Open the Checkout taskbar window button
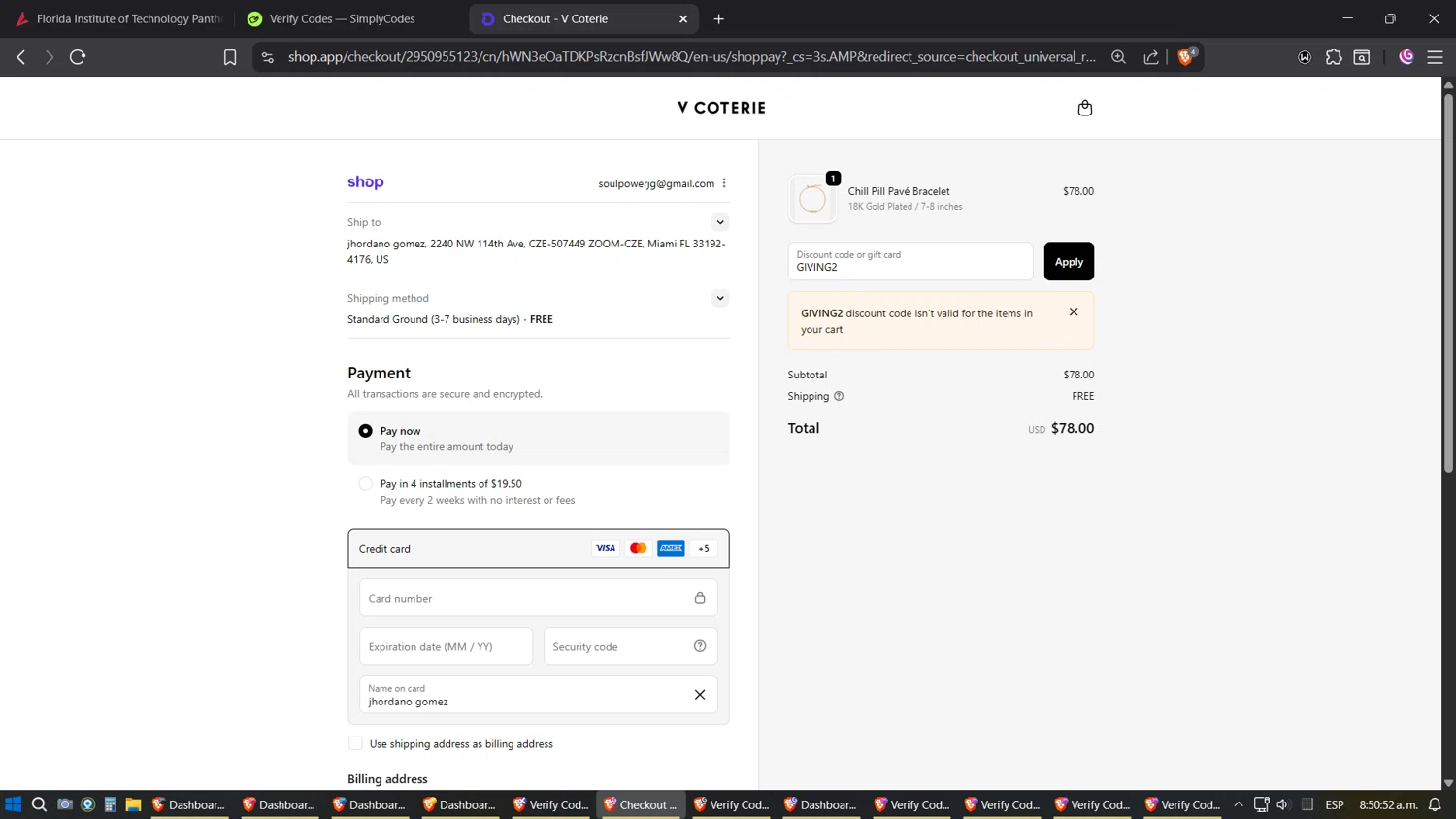This screenshot has height=819, width=1456. [x=641, y=804]
